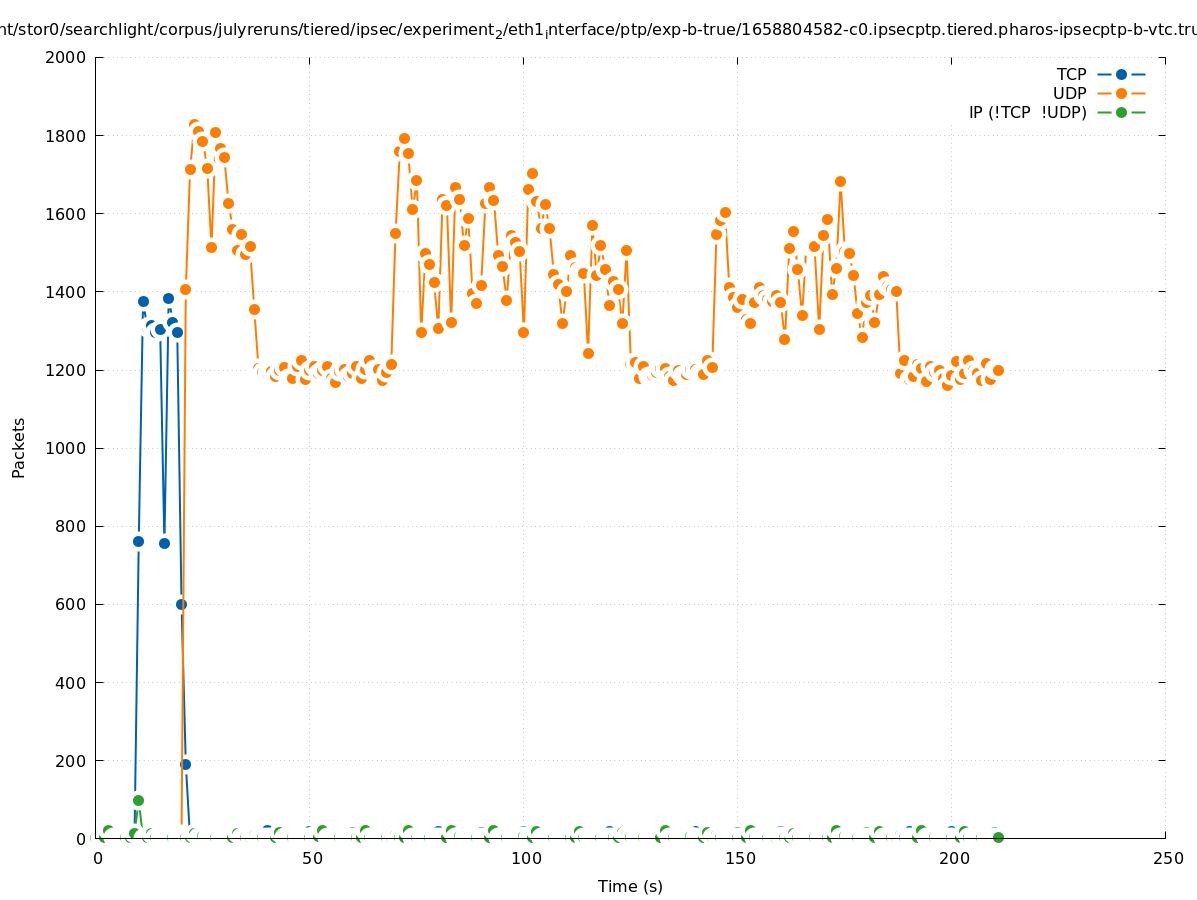Screen dimensions: 1197x900
Task: Click the 250 tick on the x-axis
Action: click(1167, 858)
